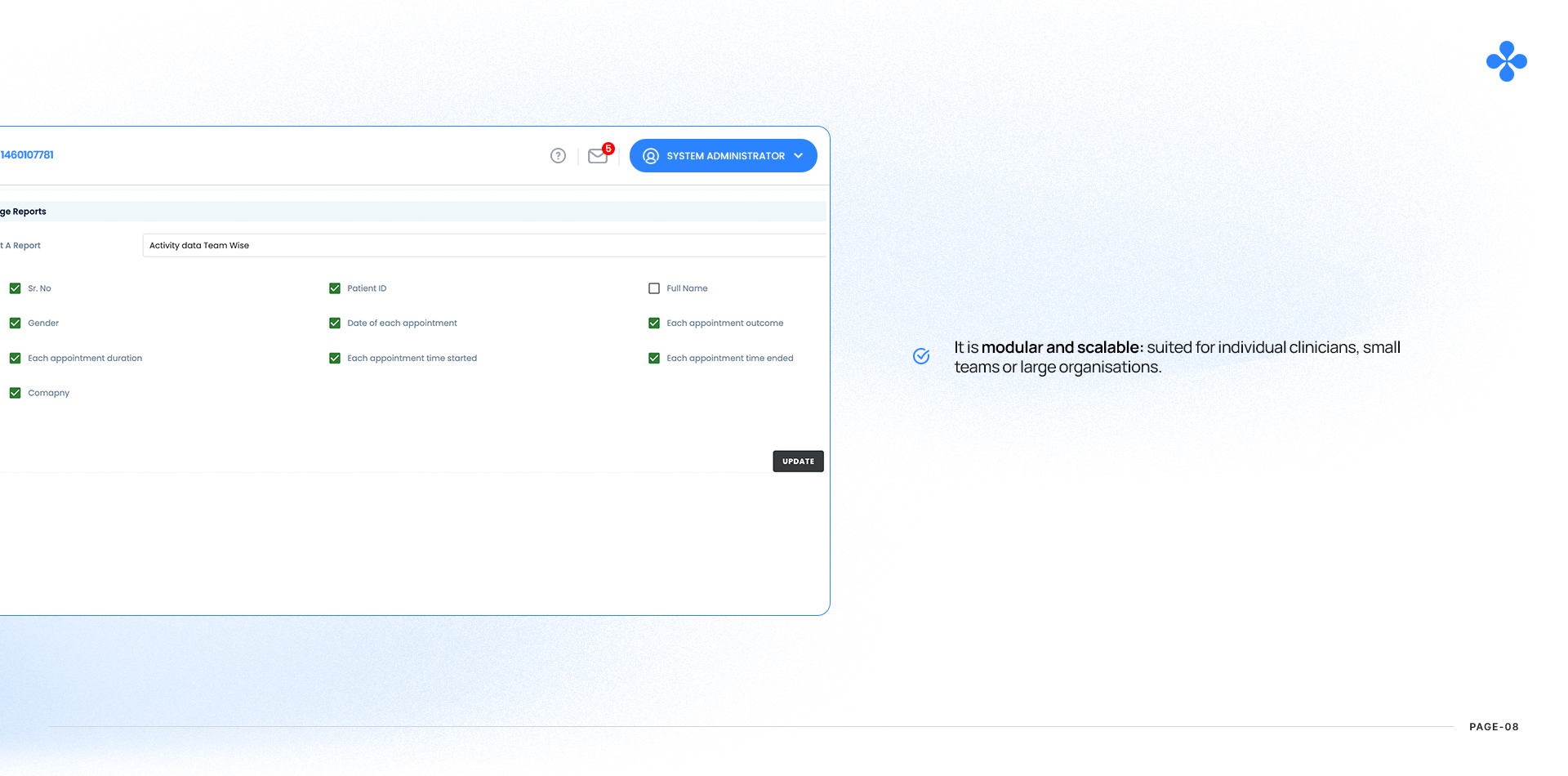Toggle Each appointment outcome checkbox
Viewport: 1568px width, 776px height.
pos(654,323)
